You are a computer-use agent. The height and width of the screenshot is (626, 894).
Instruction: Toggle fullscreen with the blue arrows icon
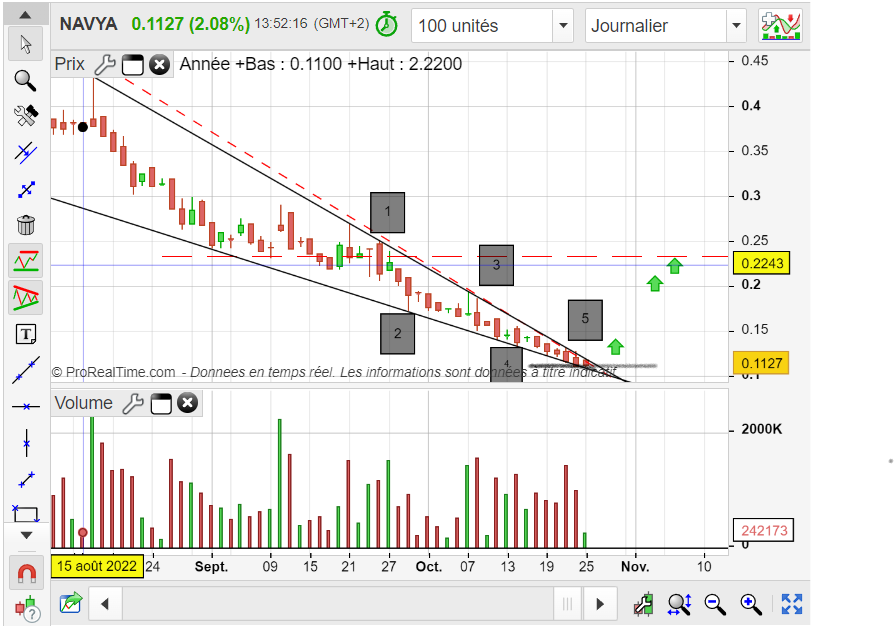(x=792, y=604)
